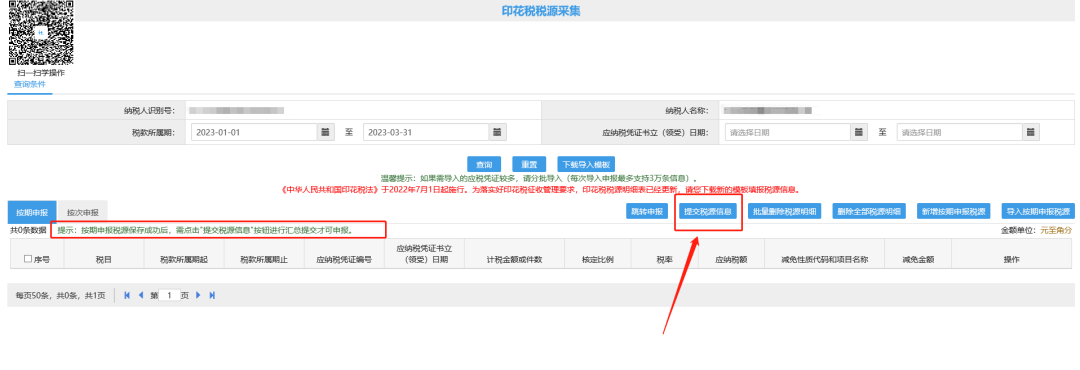Click the 印花税税源采集 page title
This screenshot has height=370, width=1080.
(541, 11)
